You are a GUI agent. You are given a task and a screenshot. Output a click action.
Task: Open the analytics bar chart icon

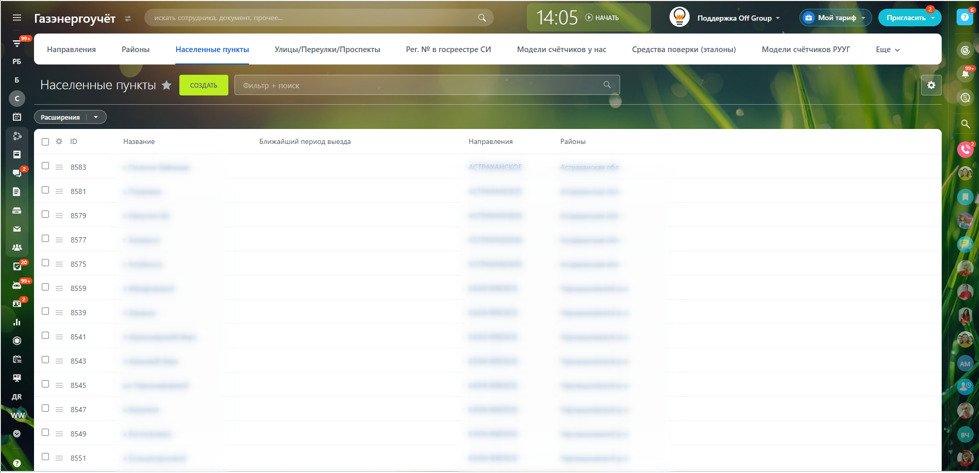[x=17, y=322]
